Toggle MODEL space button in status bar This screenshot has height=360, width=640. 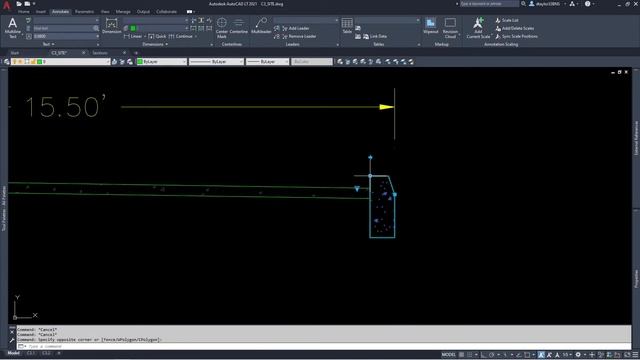tap(448, 355)
